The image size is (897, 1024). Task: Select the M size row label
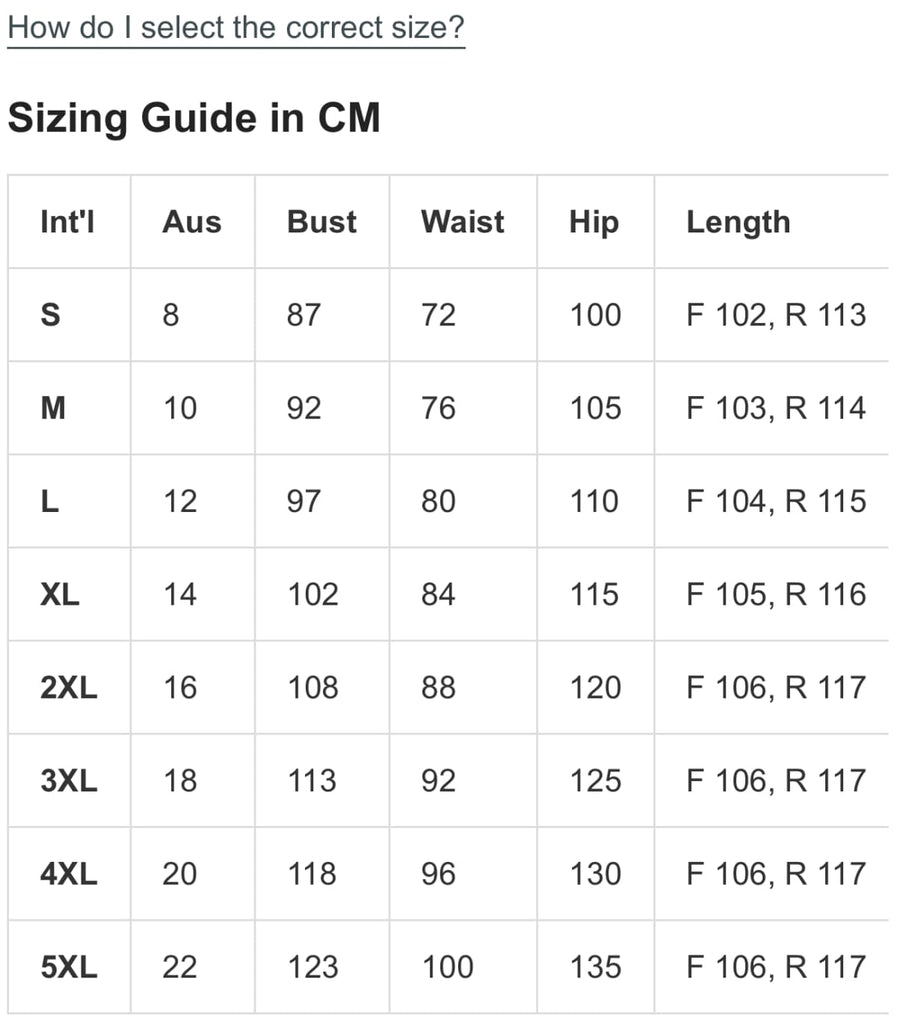coord(53,408)
